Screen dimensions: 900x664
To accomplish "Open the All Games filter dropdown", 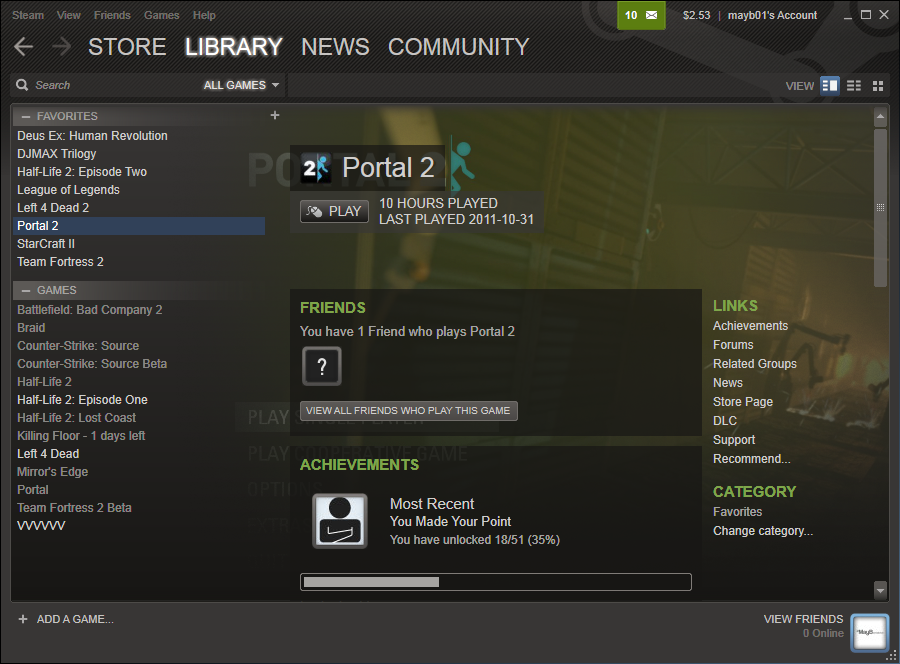I will click(x=241, y=86).
